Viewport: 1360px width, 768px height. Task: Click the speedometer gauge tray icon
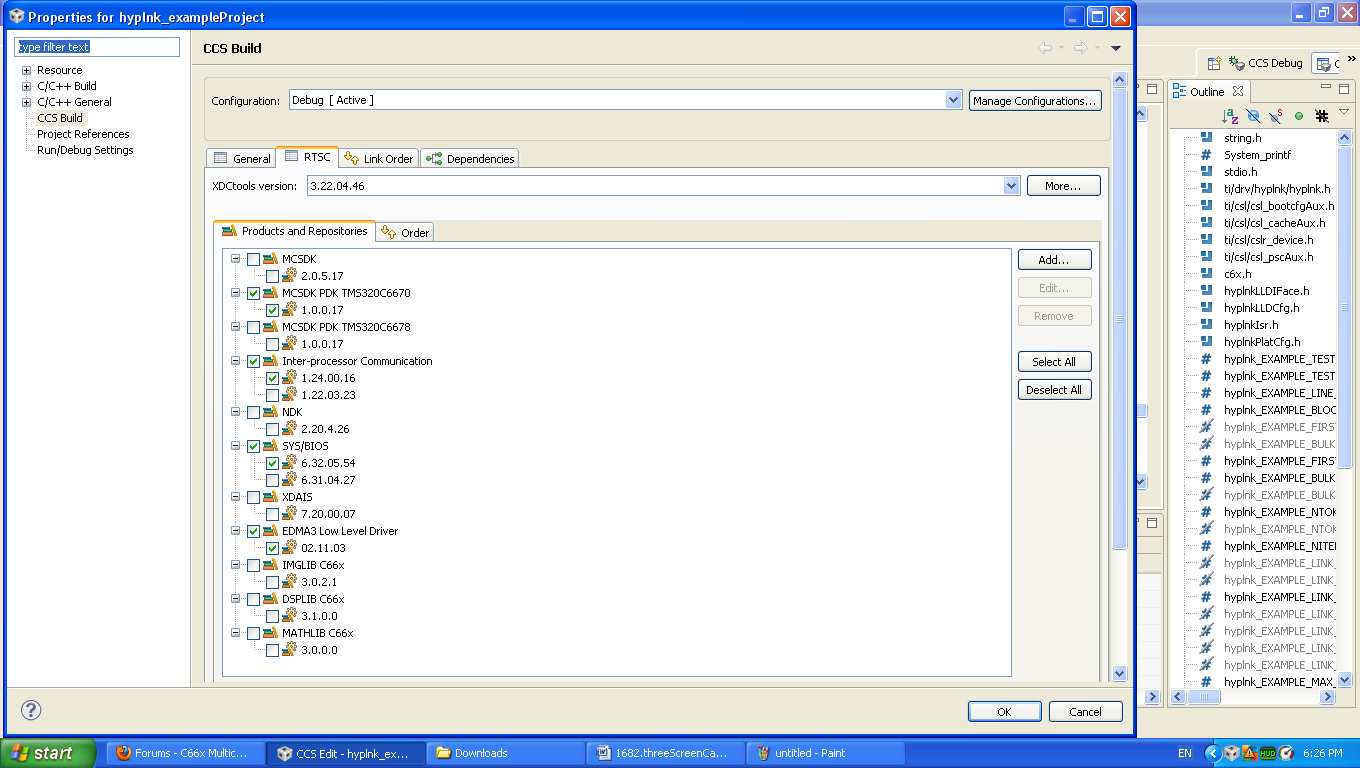1286,753
